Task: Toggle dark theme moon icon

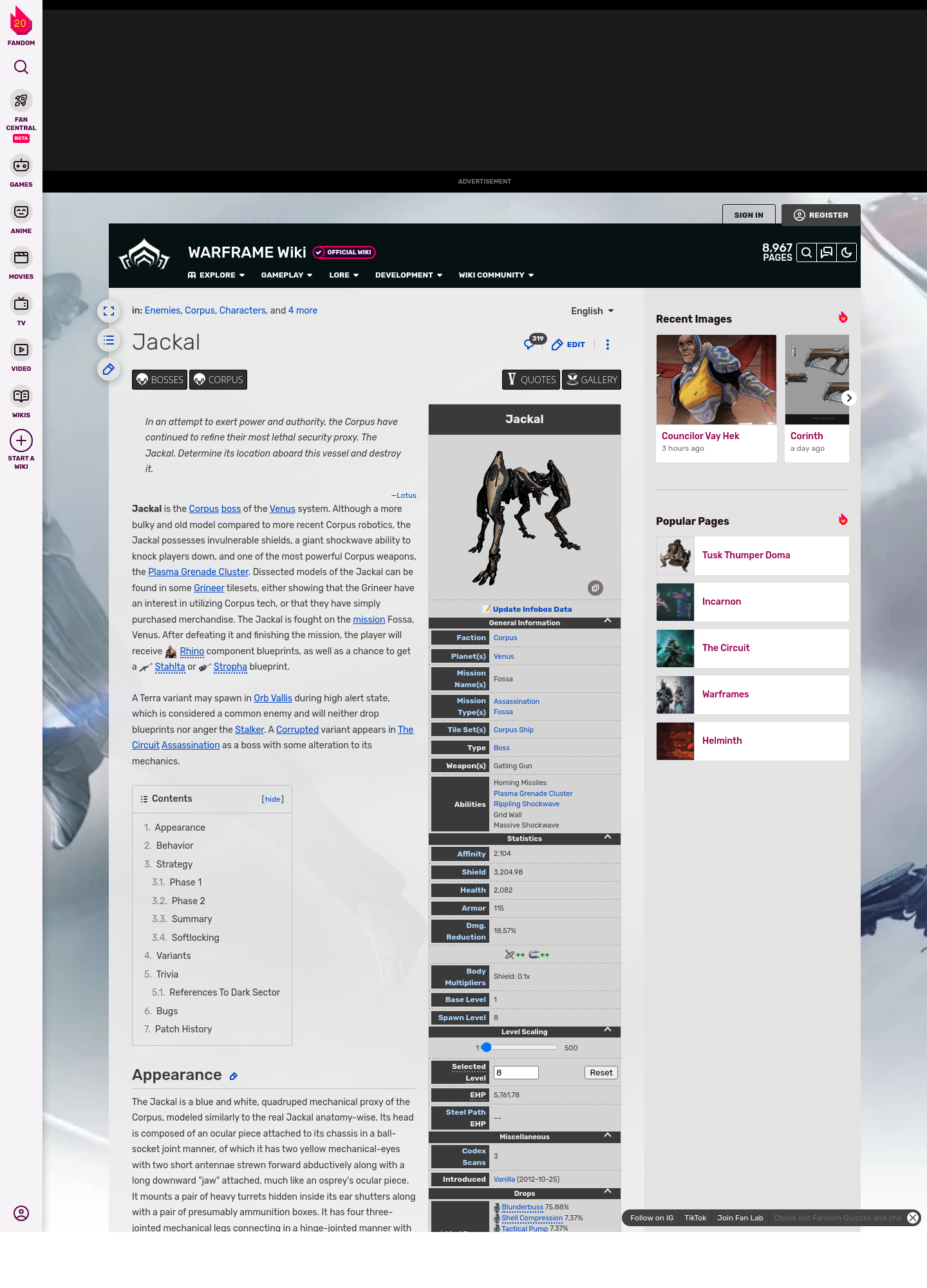Action: tap(847, 252)
